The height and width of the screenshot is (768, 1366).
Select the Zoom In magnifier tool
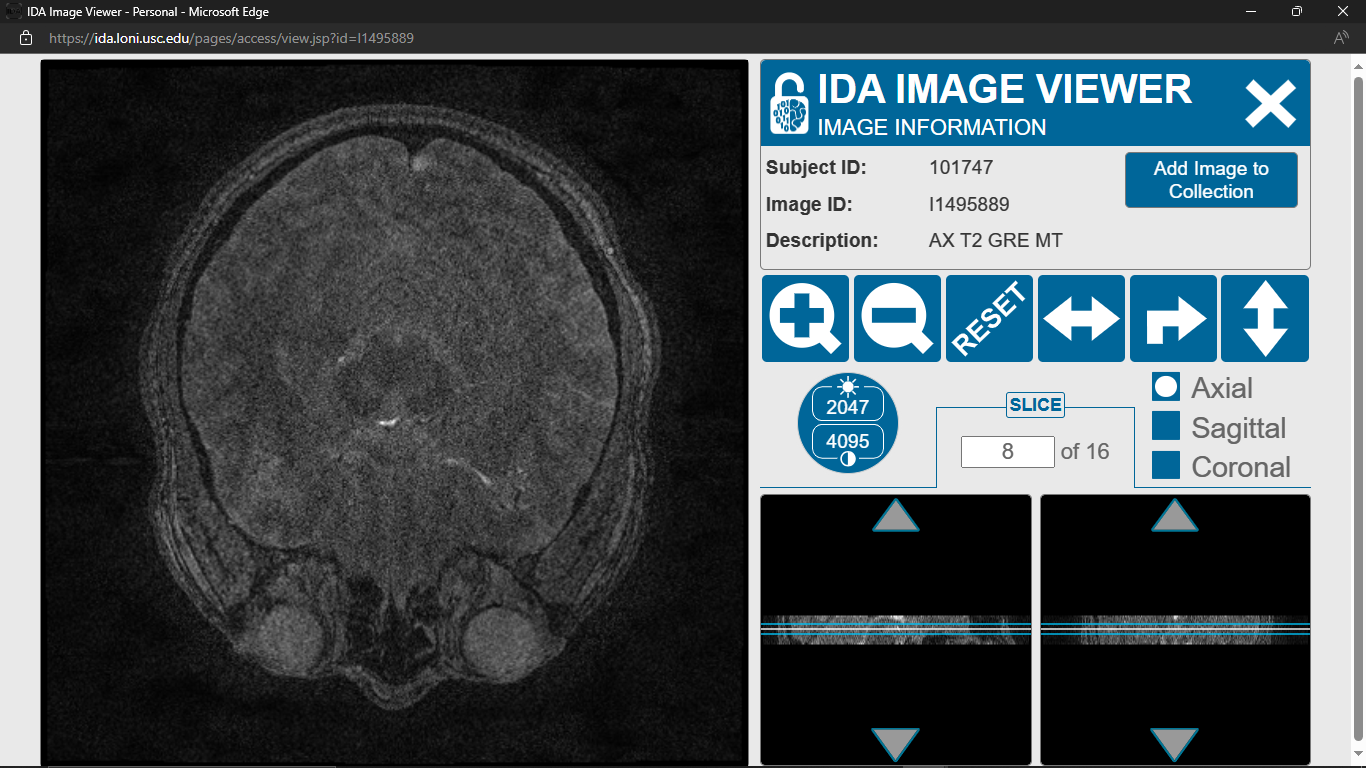coord(804,318)
